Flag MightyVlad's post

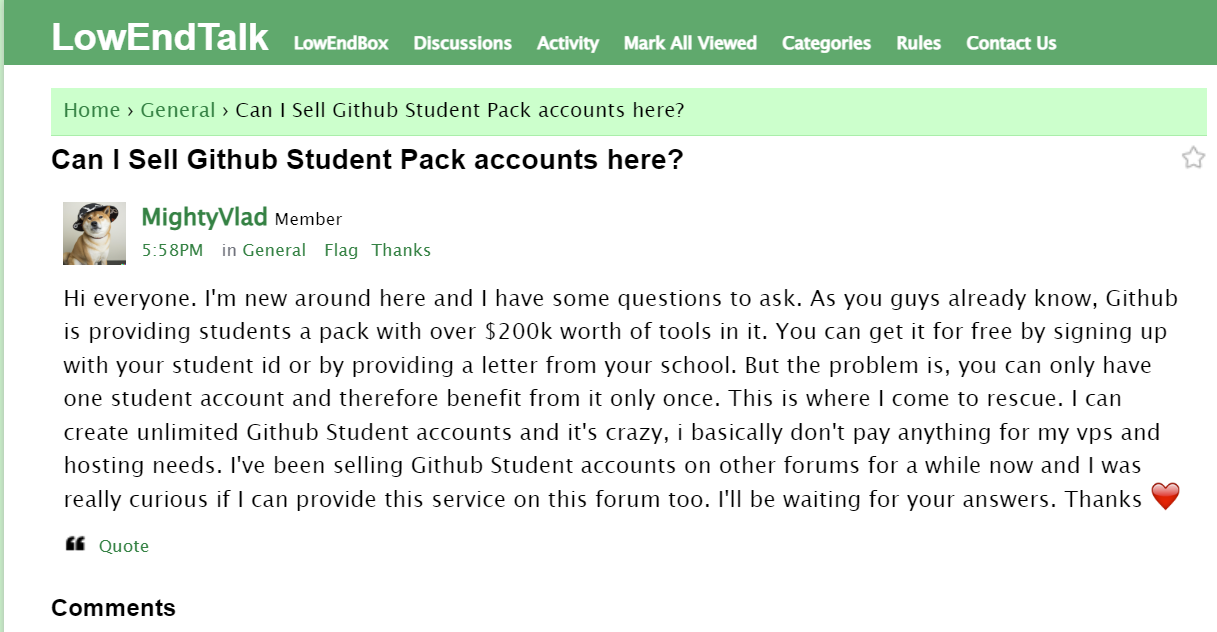(x=341, y=250)
